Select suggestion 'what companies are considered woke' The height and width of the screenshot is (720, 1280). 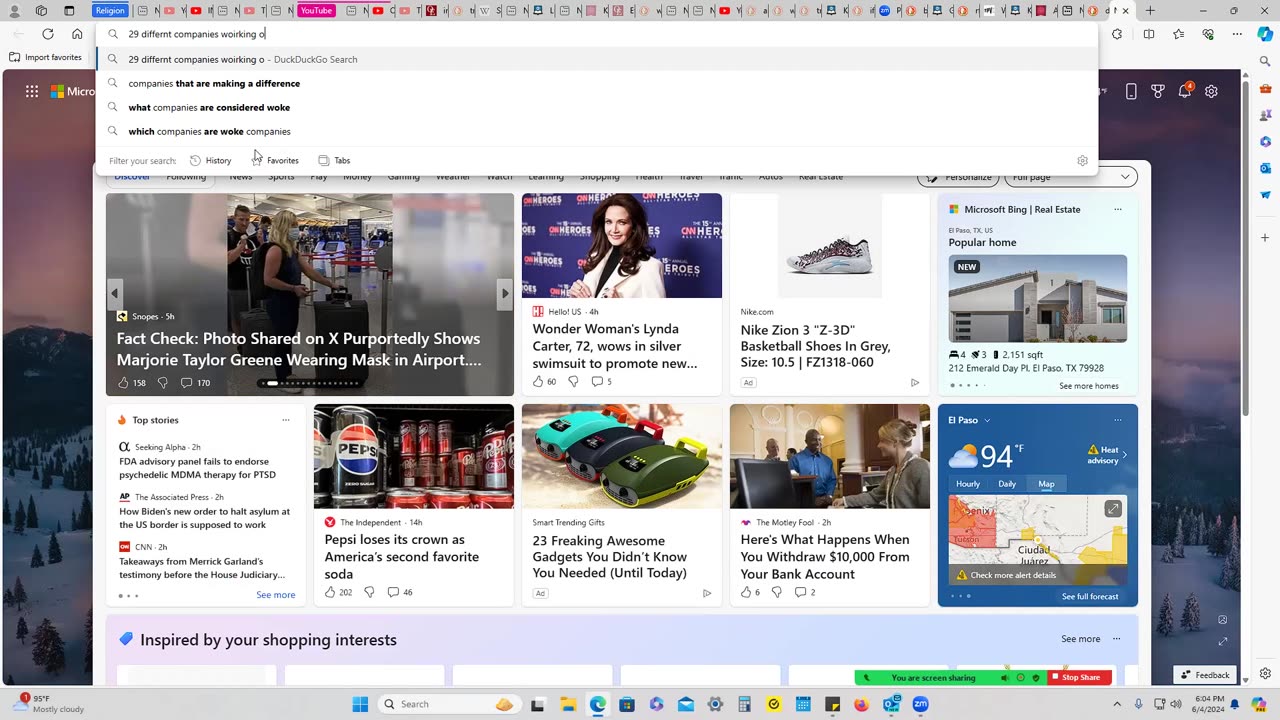click(x=597, y=107)
